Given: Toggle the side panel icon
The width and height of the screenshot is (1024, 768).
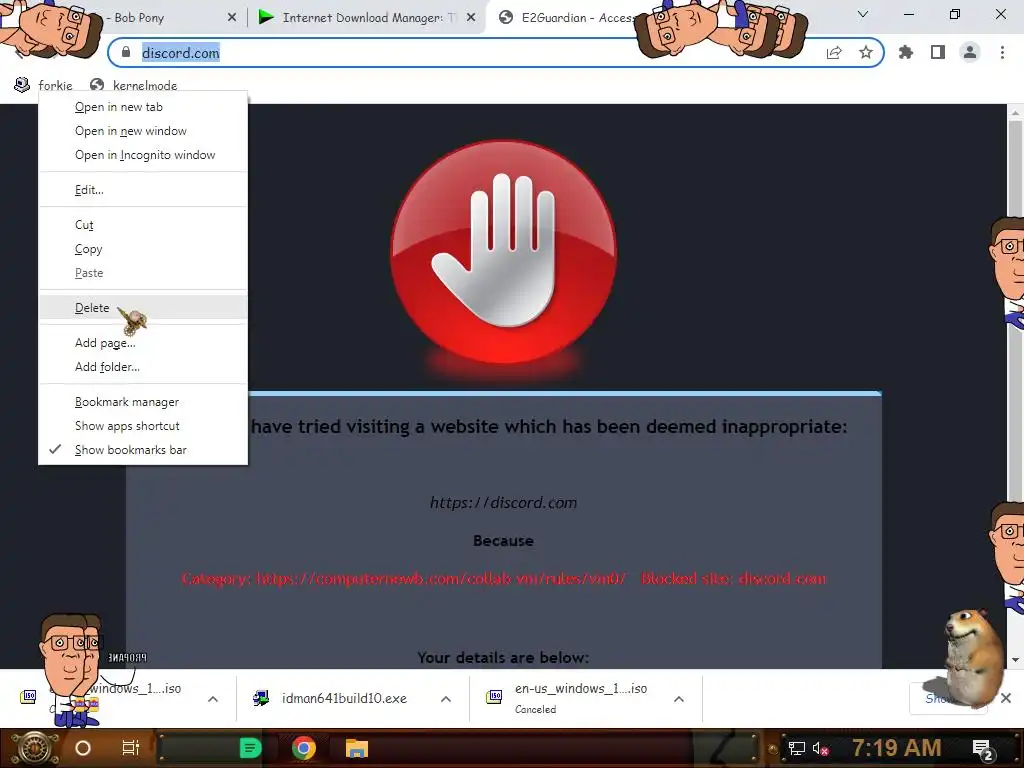Looking at the screenshot, I should [938, 52].
